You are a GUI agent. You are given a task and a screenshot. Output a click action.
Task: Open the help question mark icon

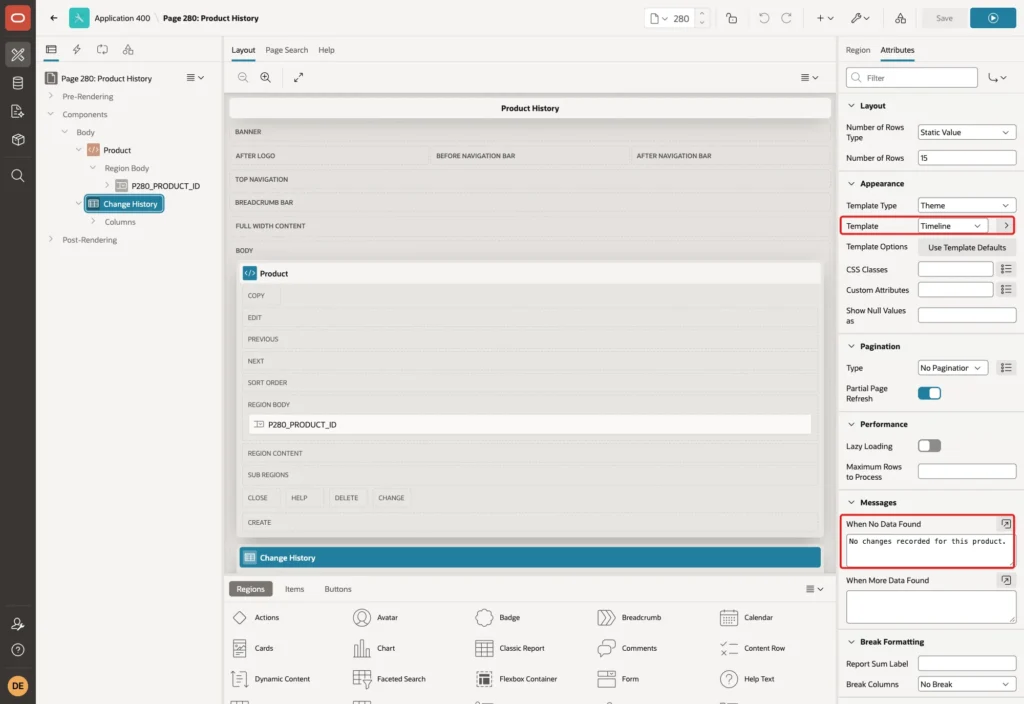click(18, 650)
